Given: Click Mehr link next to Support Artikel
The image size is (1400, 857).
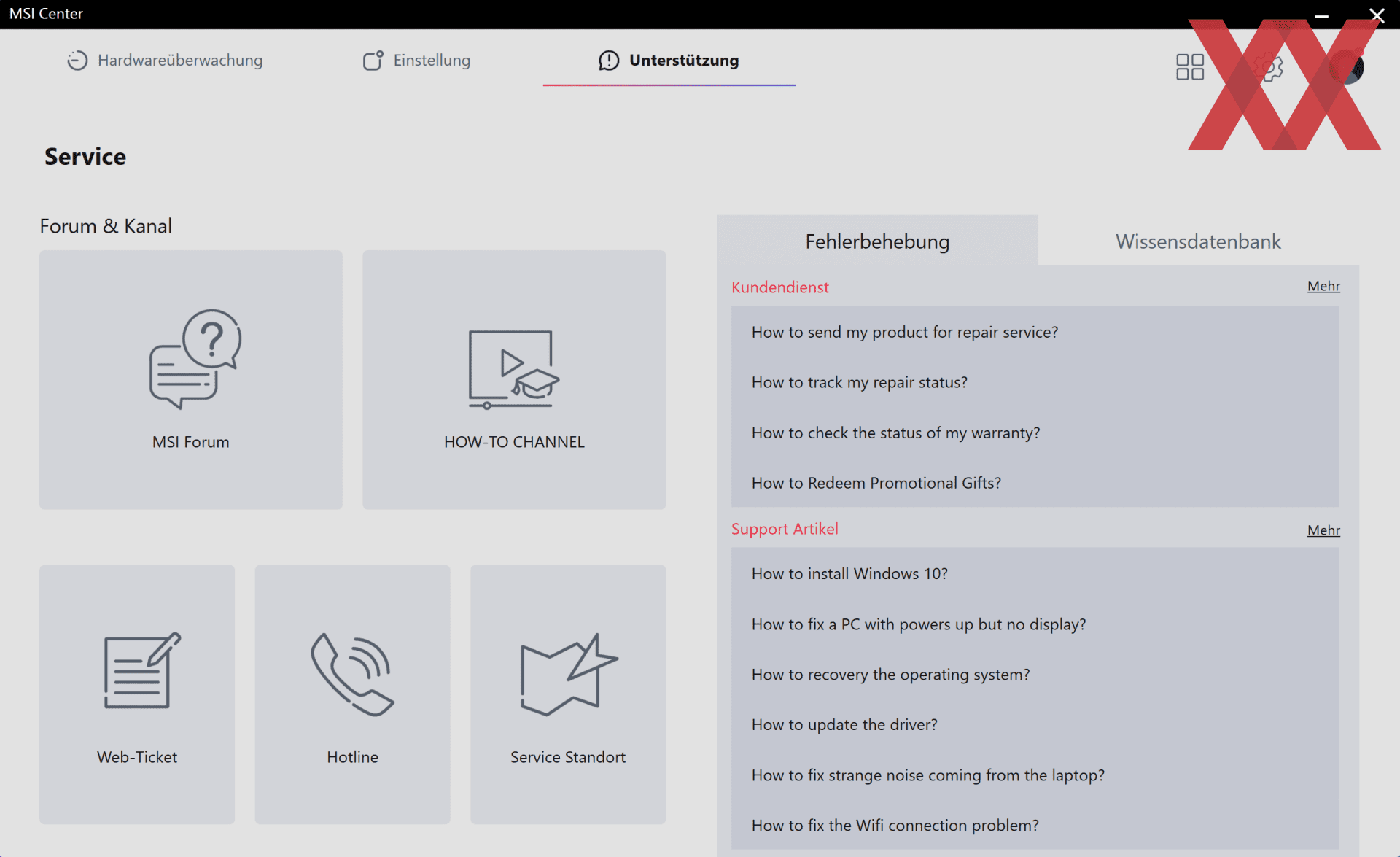Looking at the screenshot, I should pos(1323,530).
